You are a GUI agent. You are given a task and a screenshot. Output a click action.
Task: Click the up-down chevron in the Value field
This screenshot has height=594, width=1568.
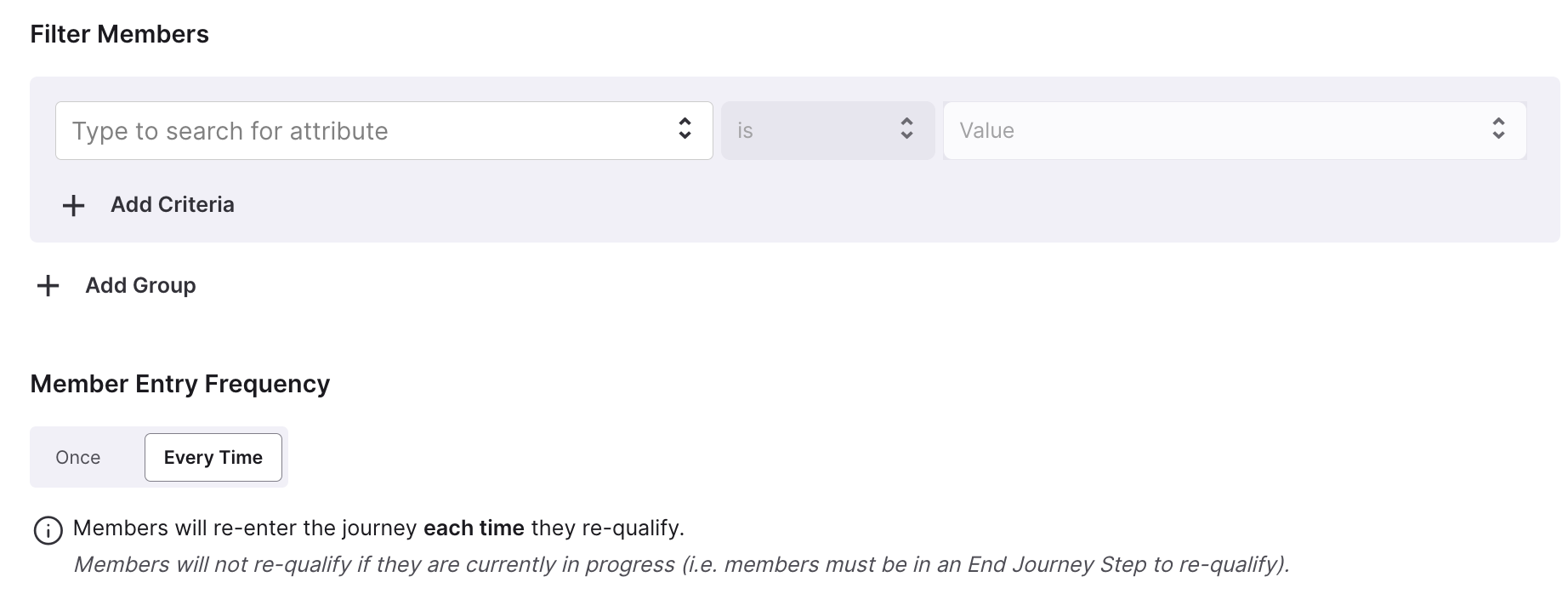click(1498, 129)
